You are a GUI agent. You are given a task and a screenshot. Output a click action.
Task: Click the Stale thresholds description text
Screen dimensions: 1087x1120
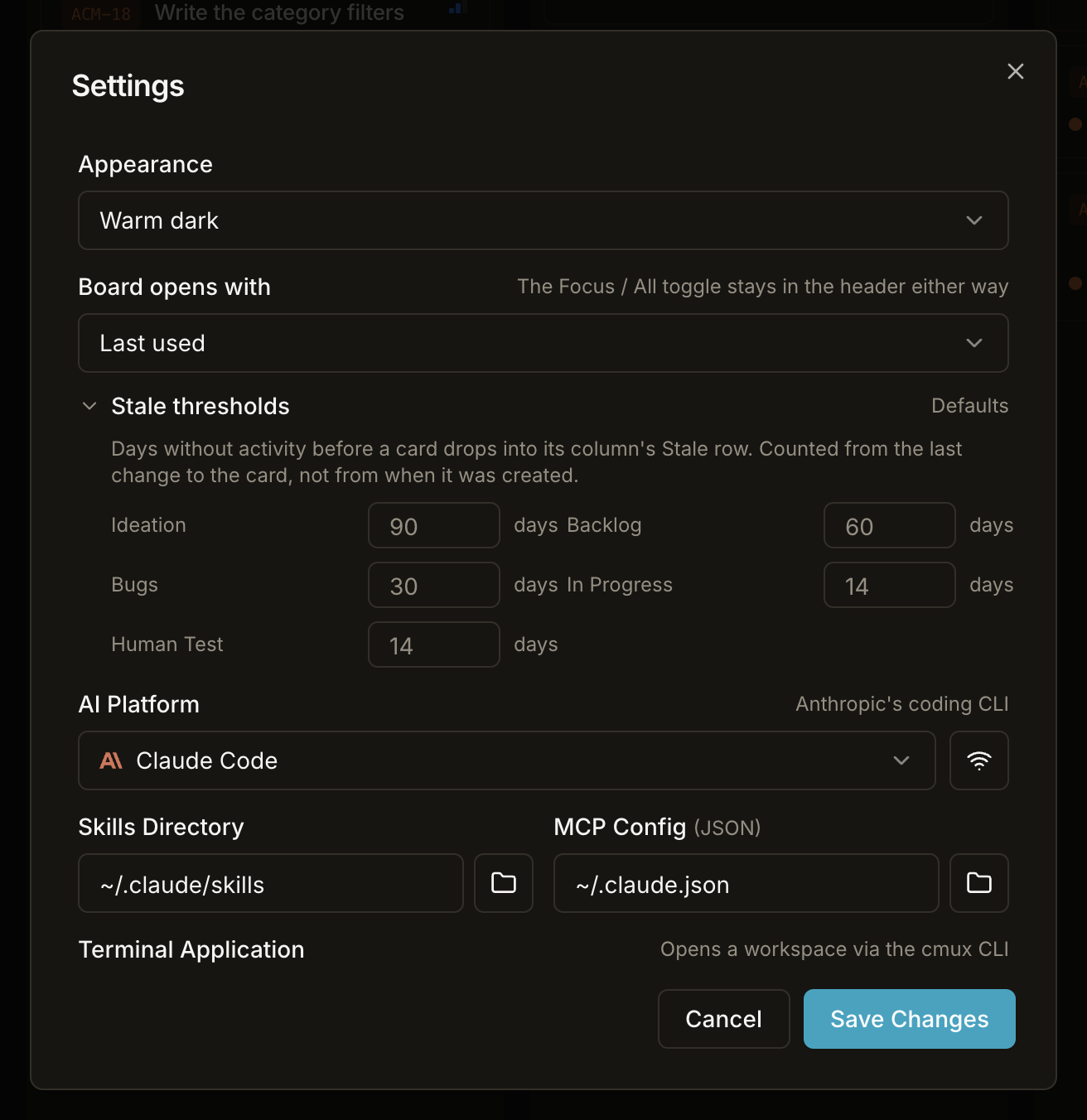point(537,462)
